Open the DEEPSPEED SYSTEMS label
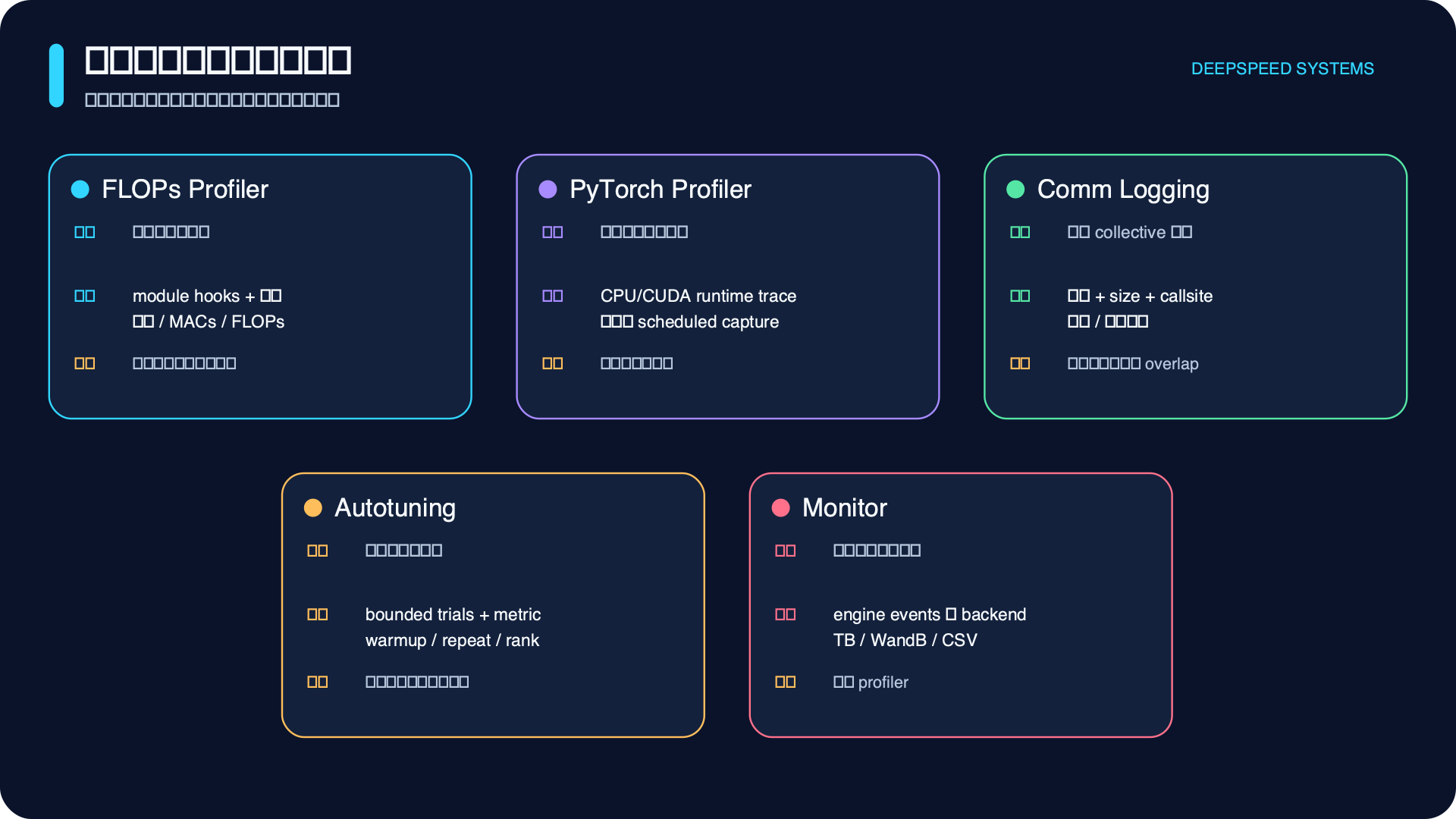 pos(1282,69)
